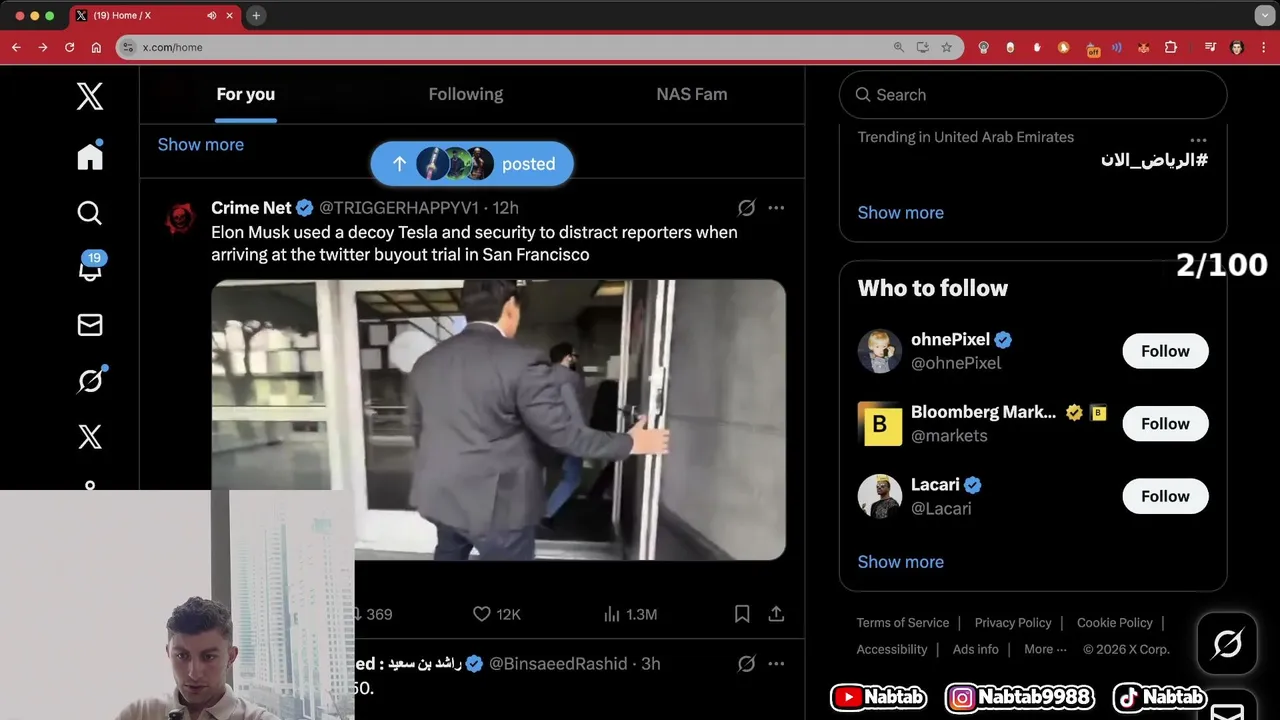Open more options on BinsaeedRashid post

pos(776,664)
